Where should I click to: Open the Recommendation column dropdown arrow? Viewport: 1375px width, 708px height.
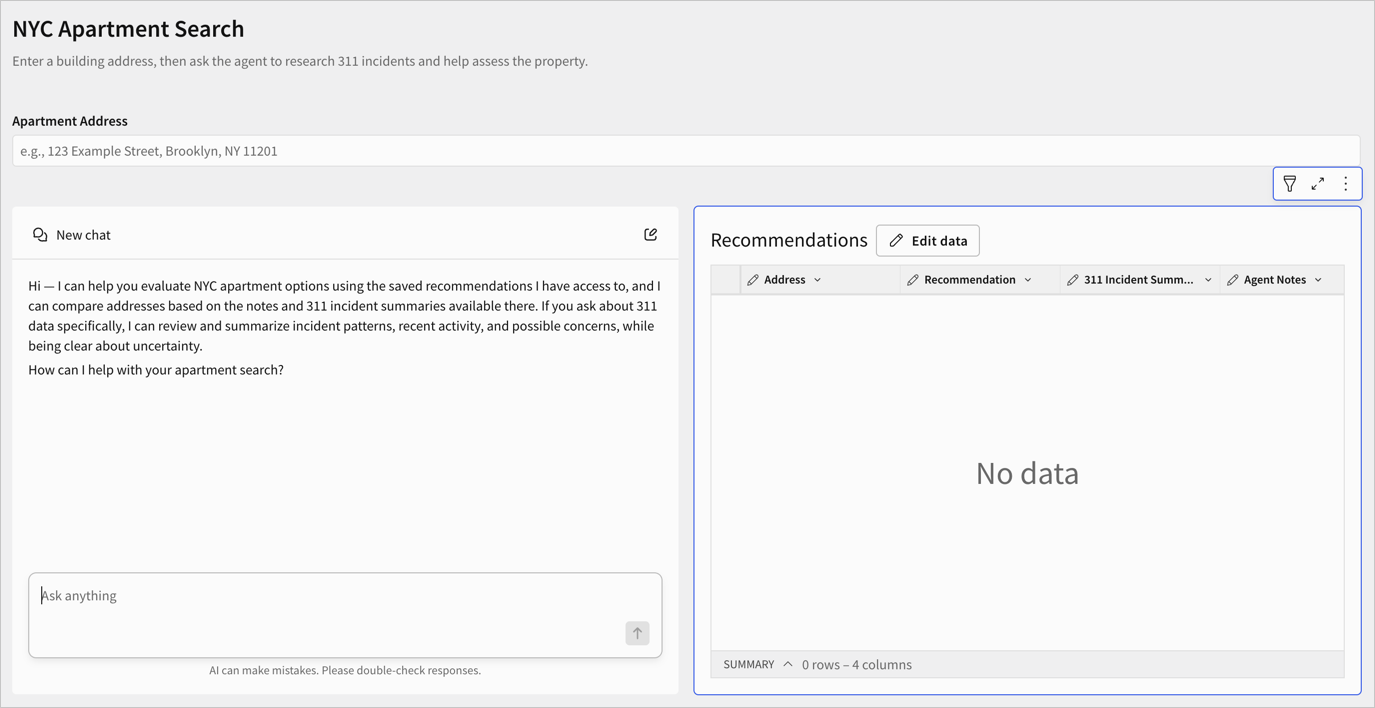[x=1028, y=280]
